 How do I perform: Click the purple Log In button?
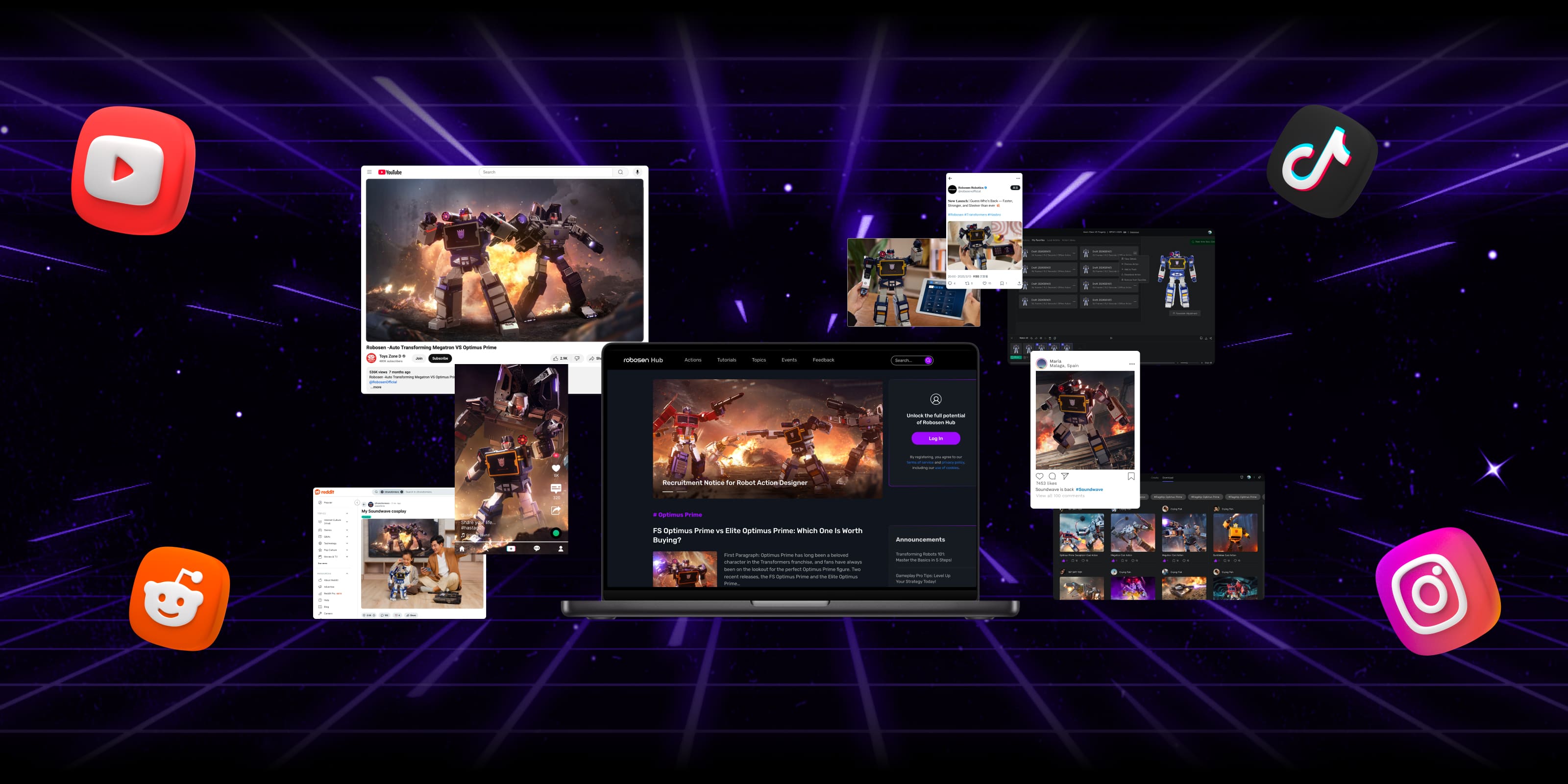click(935, 438)
